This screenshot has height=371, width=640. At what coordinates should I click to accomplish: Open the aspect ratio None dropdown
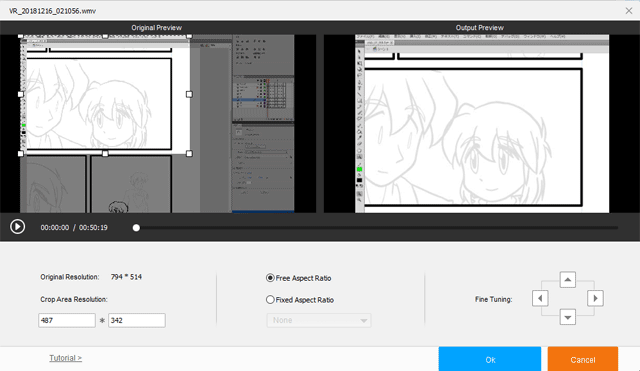point(319,320)
